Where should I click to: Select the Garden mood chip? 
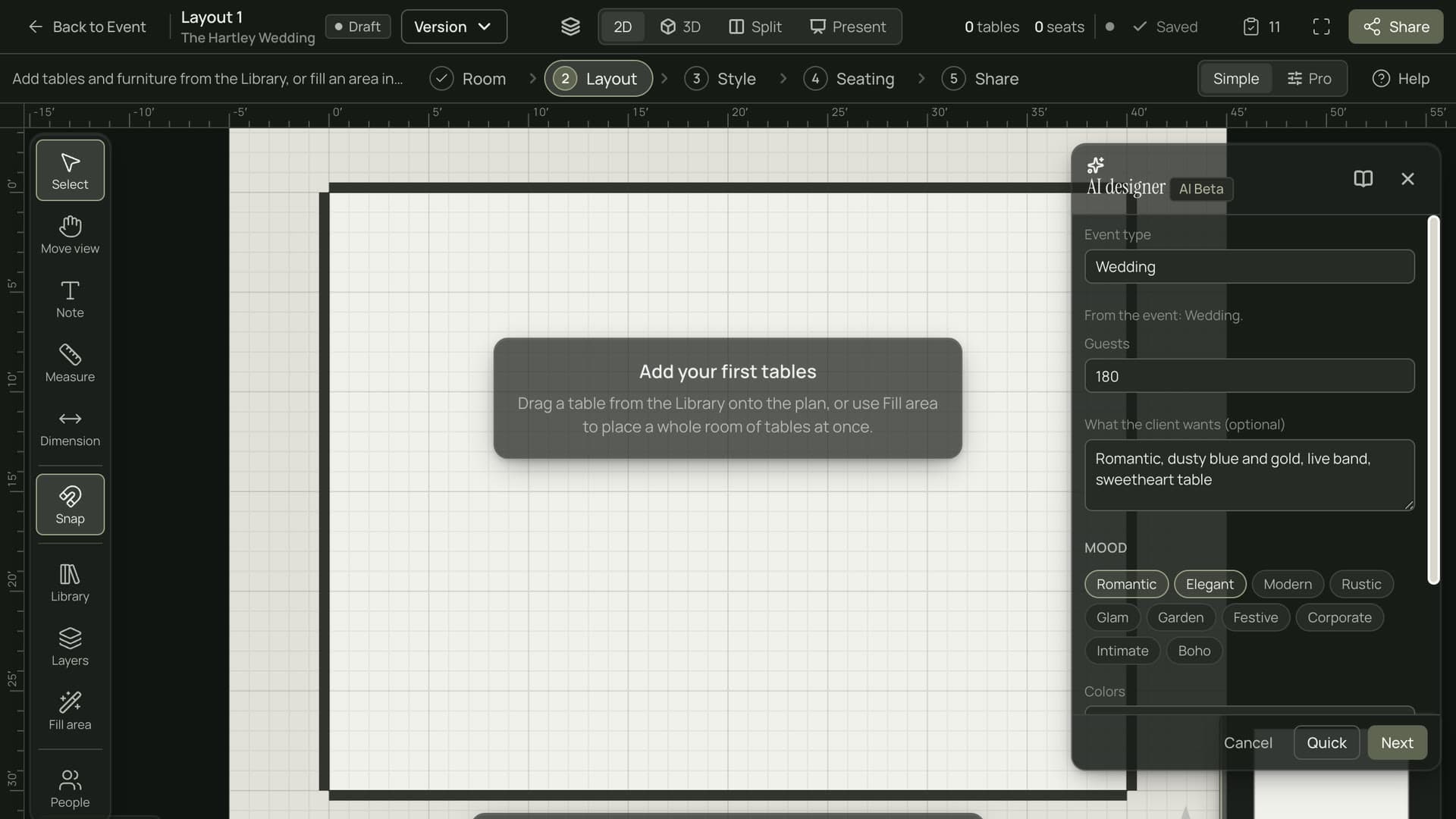[1180, 617]
